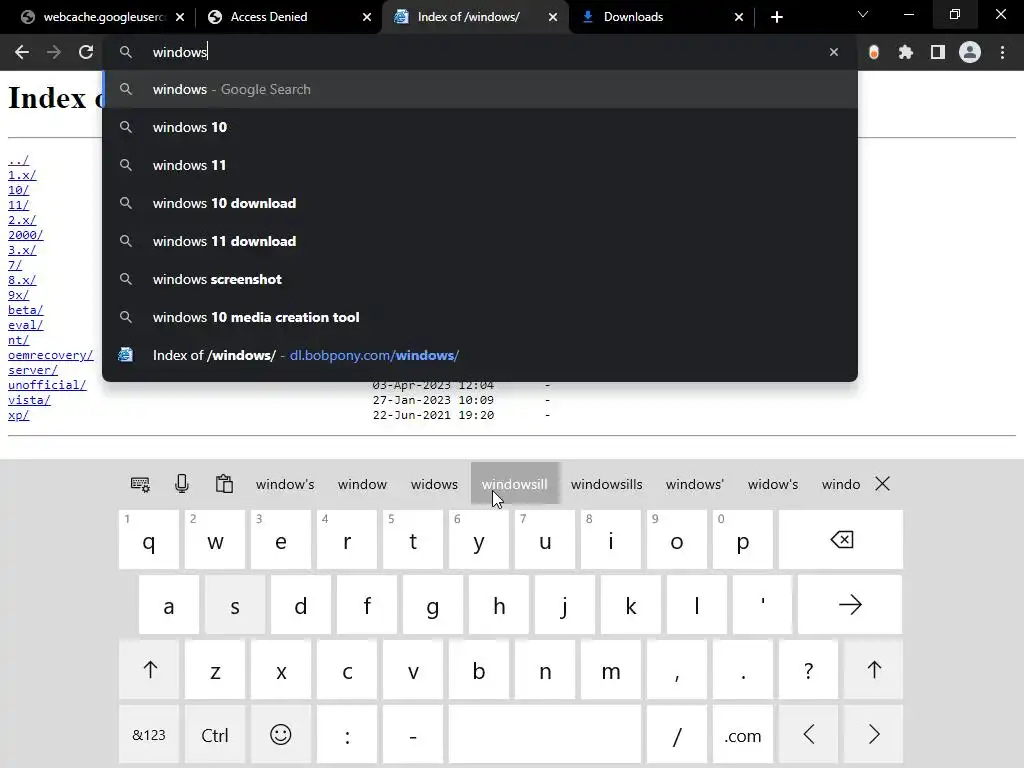Open the emoji smiley key
Screen dimensions: 1024x768
(x=281, y=735)
